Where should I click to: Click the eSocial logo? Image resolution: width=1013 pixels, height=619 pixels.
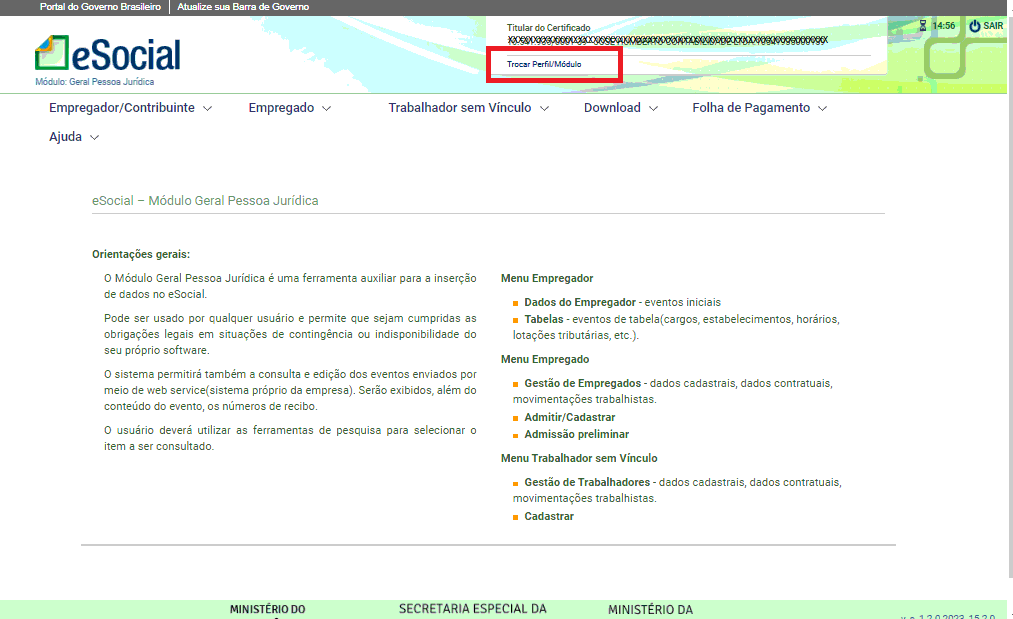[x=108, y=54]
